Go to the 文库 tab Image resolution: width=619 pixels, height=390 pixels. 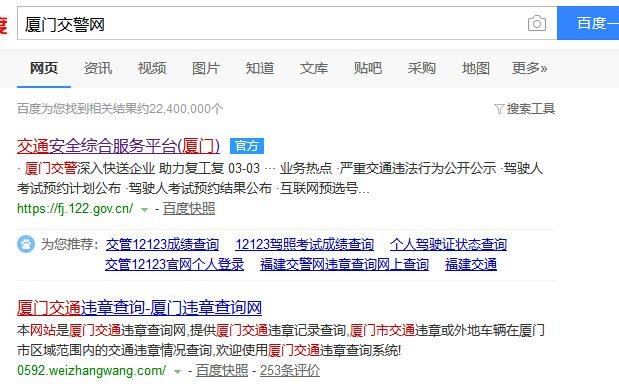click(314, 68)
